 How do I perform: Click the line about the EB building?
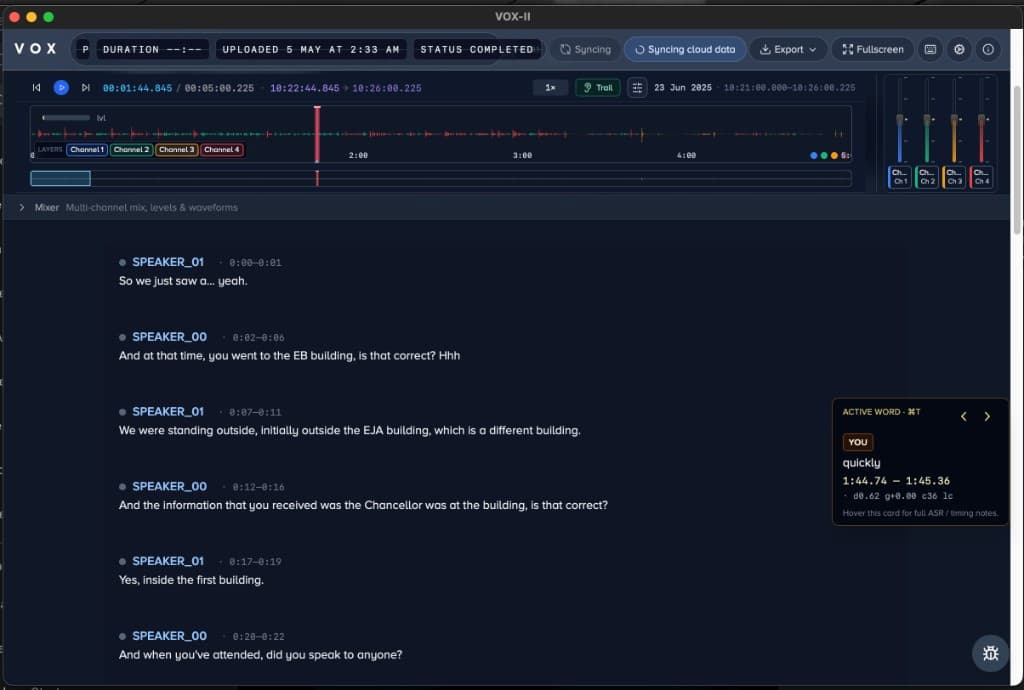pos(289,356)
